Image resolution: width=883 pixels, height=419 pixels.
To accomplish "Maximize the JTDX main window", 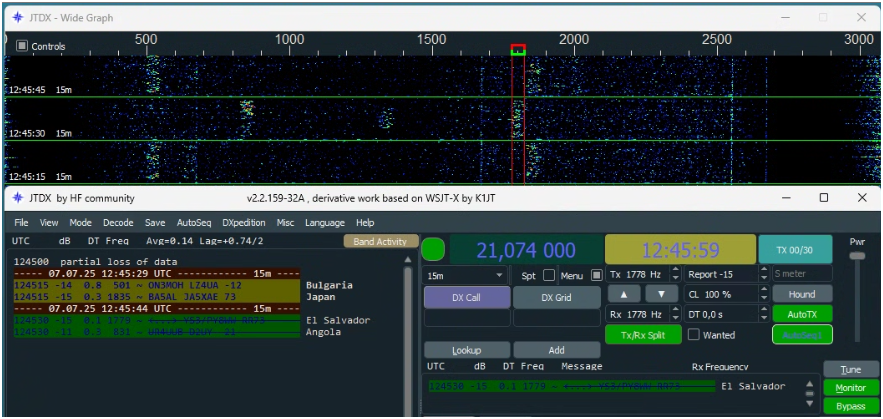I will point(823,198).
